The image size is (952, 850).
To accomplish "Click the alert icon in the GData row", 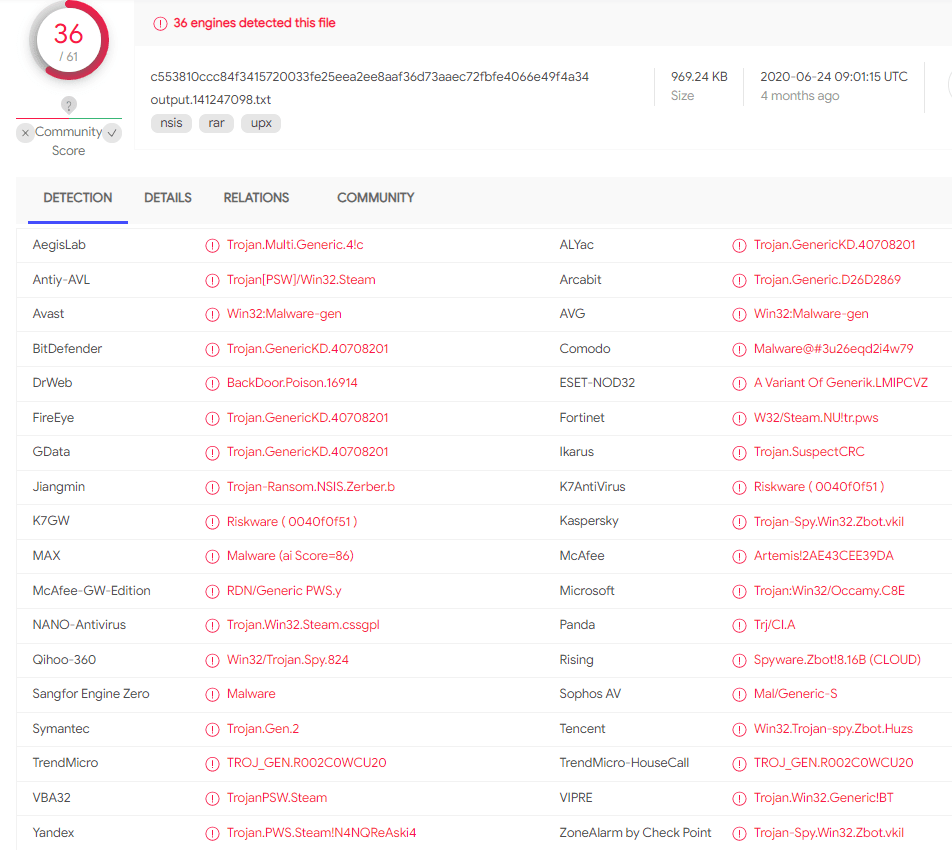I will click(212, 453).
